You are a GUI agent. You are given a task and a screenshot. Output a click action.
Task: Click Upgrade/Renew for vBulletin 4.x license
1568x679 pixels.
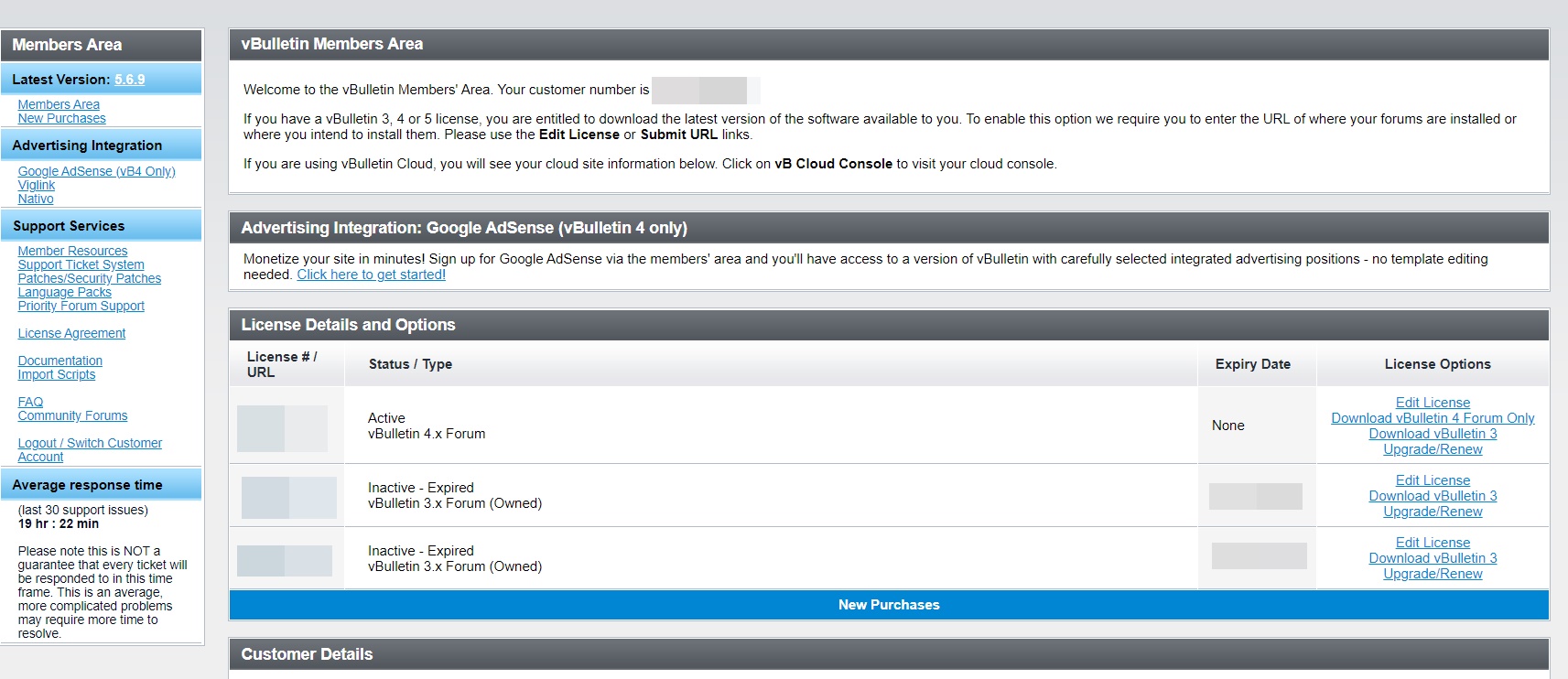[1433, 449]
